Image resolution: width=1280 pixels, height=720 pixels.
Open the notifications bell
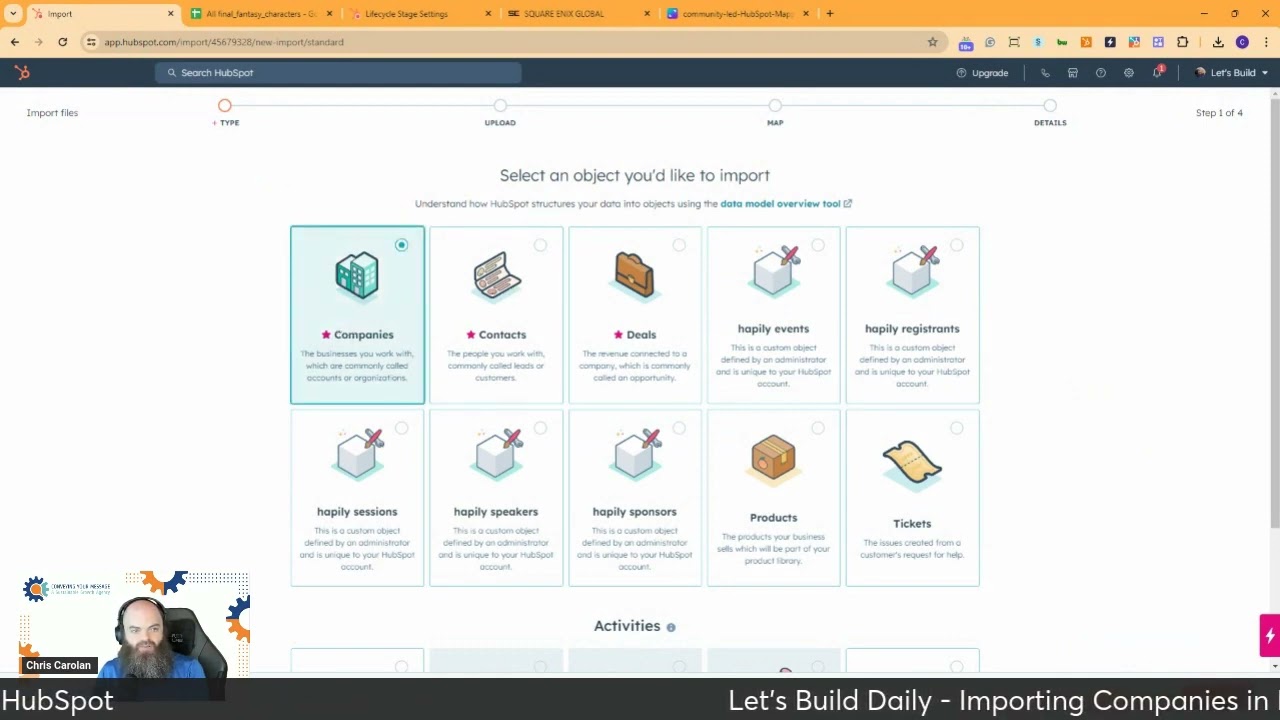[1157, 73]
